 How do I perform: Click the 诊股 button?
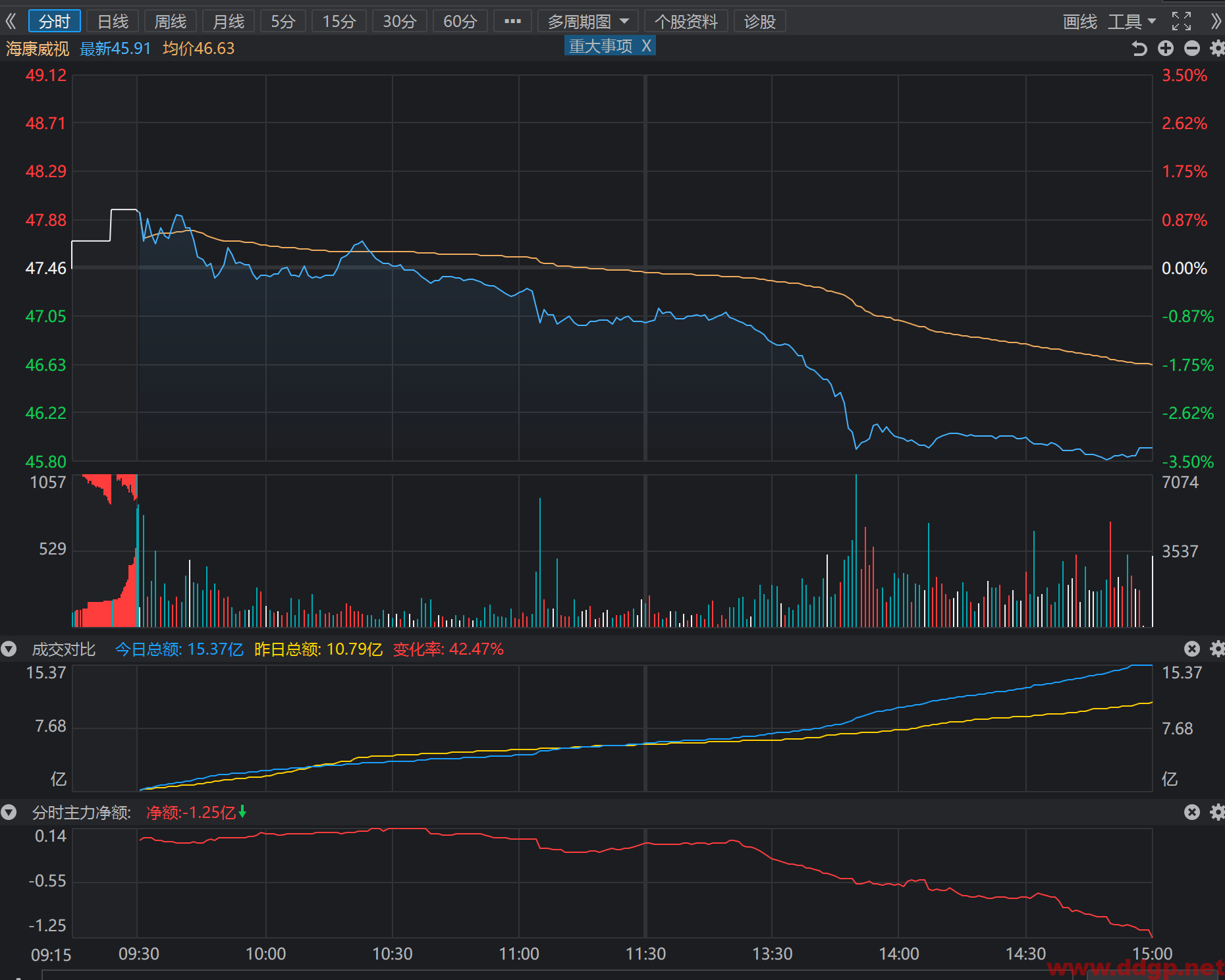click(760, 21)
